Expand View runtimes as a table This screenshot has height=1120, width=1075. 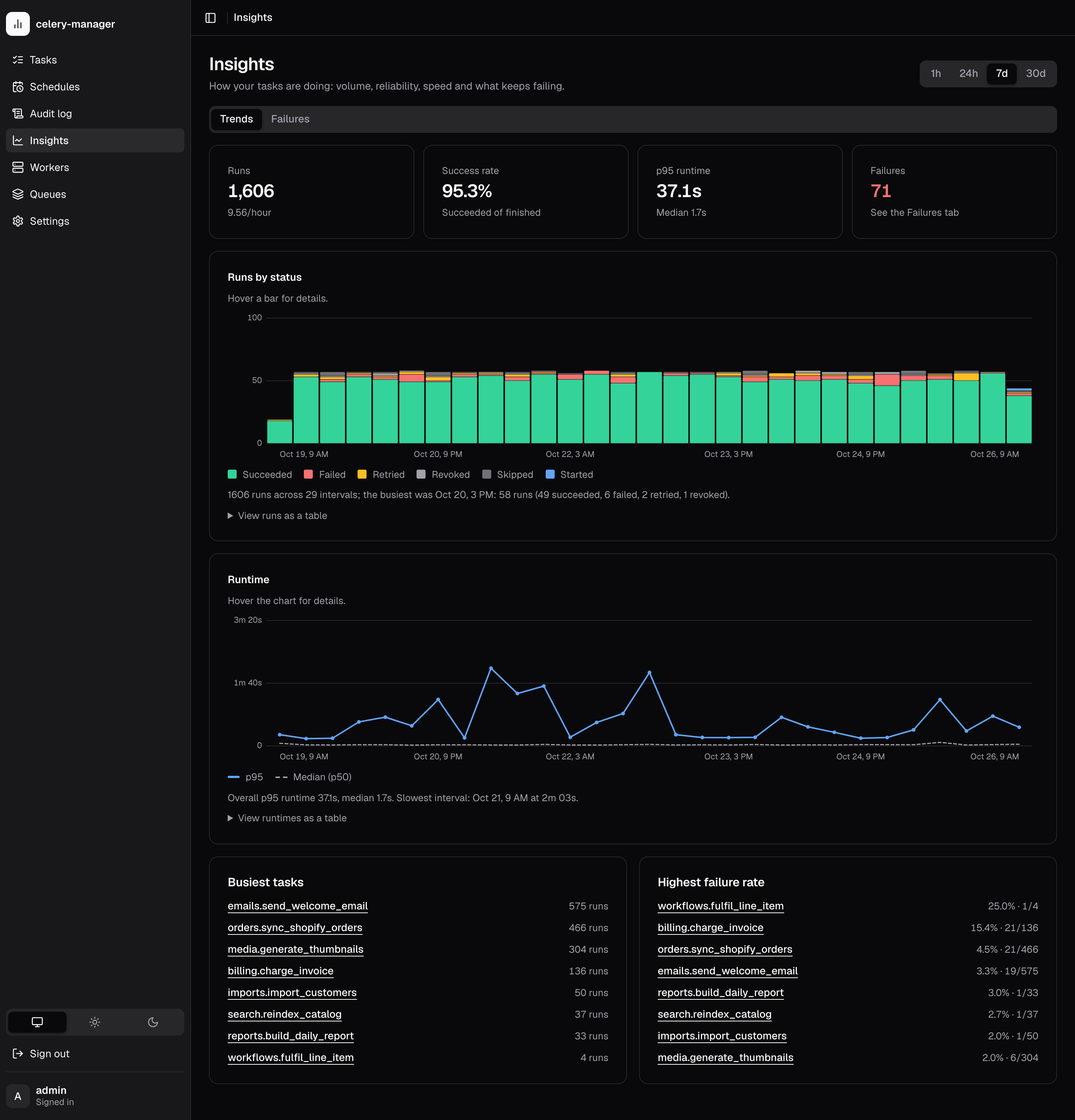[287, 818]
